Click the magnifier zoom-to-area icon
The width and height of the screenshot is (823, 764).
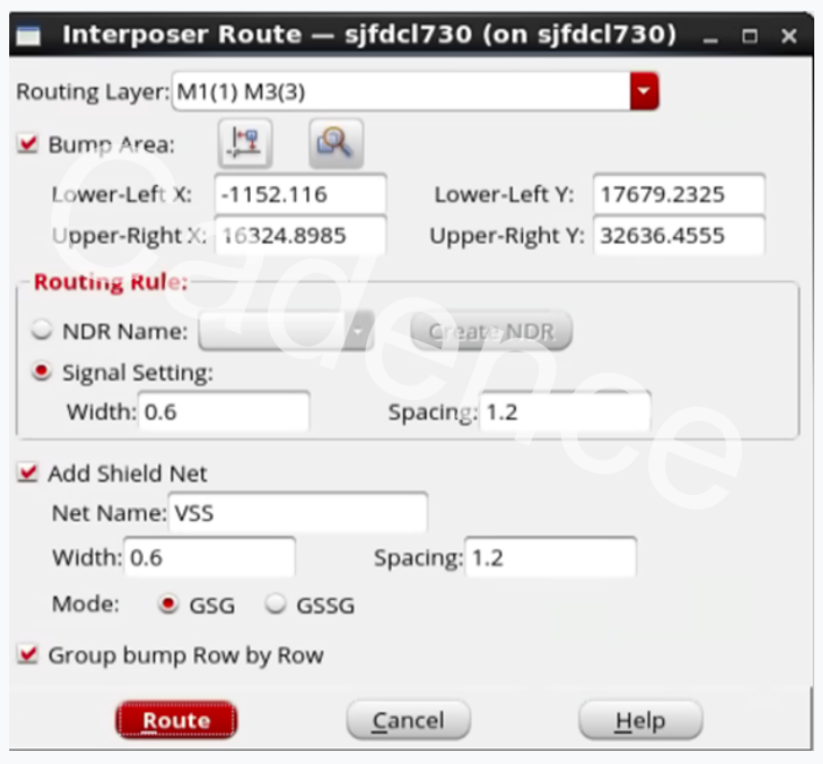tap(335, 143)
